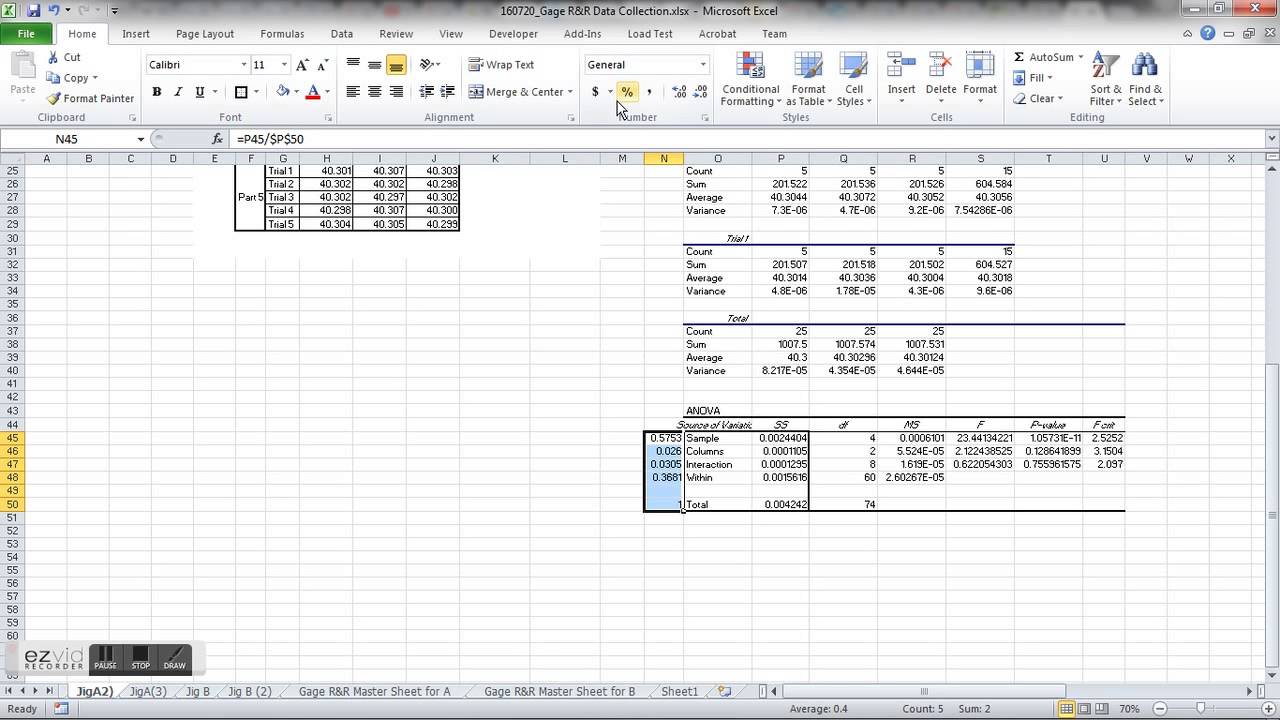
Task: Open the Sort & Filter tool
Action: click(x=1105, y=79)
